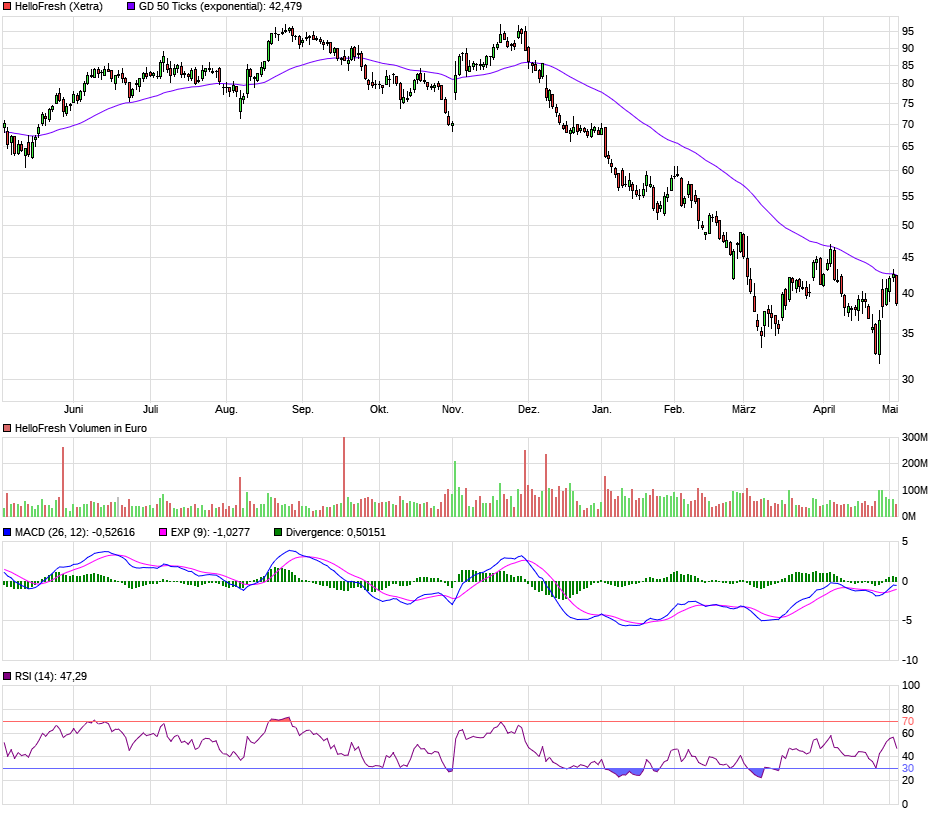This screenshot has width=940, height=814.
Task: Click the red HelloFresh (Xetra) legend swatch
Action: pyautogui.click(x=7, y=7)
